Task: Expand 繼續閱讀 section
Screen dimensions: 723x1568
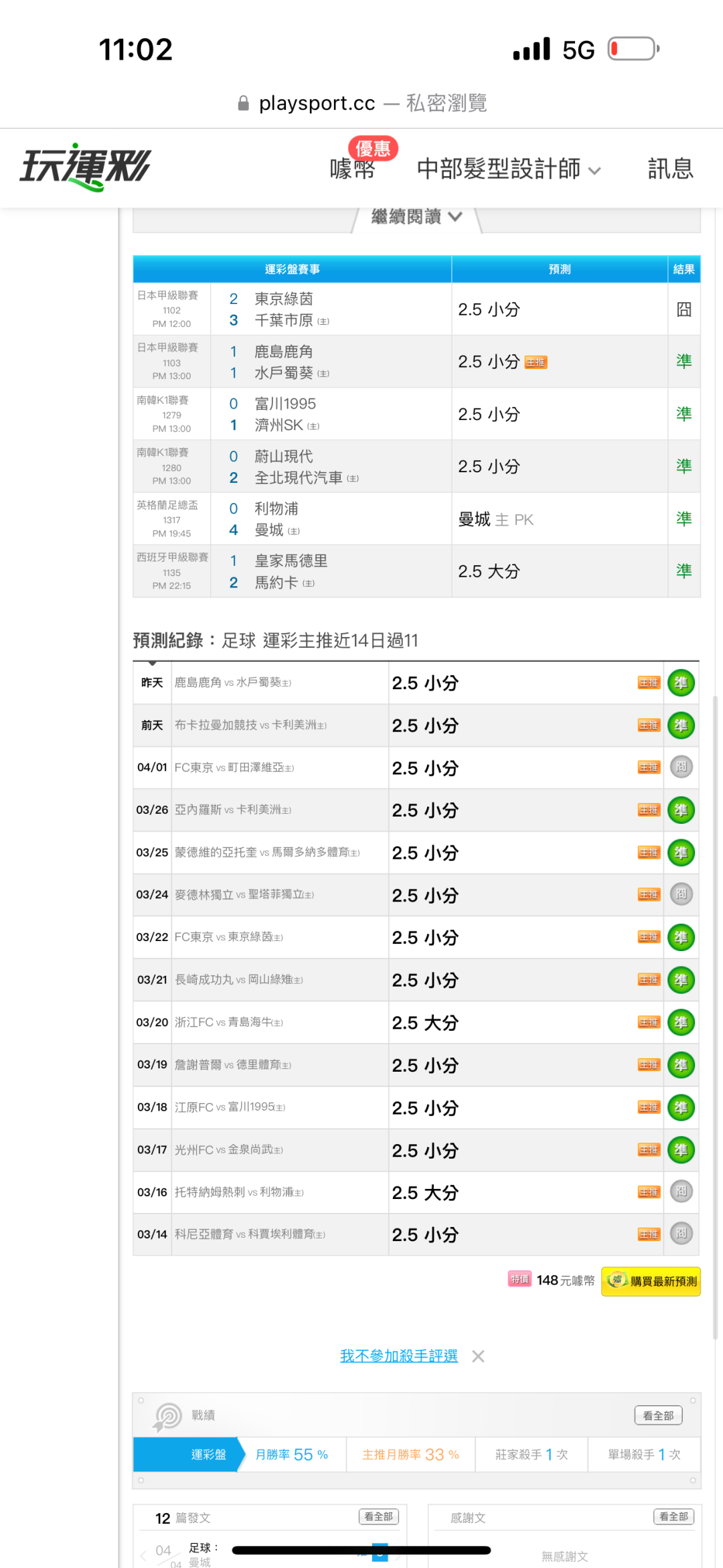Action: [416, 216]
